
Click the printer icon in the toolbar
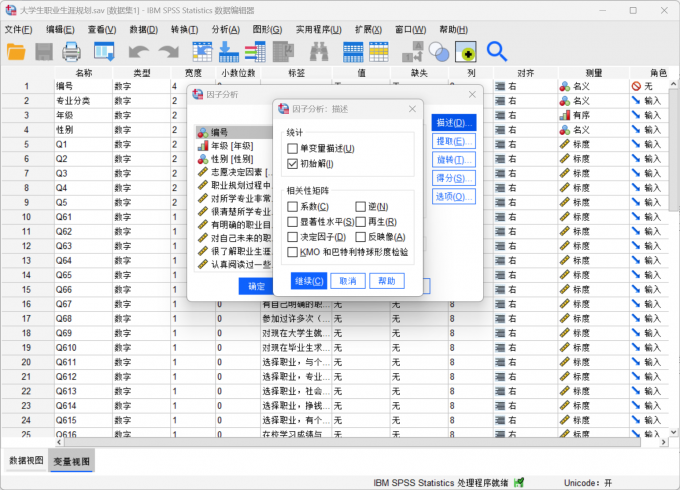(72, 51)
